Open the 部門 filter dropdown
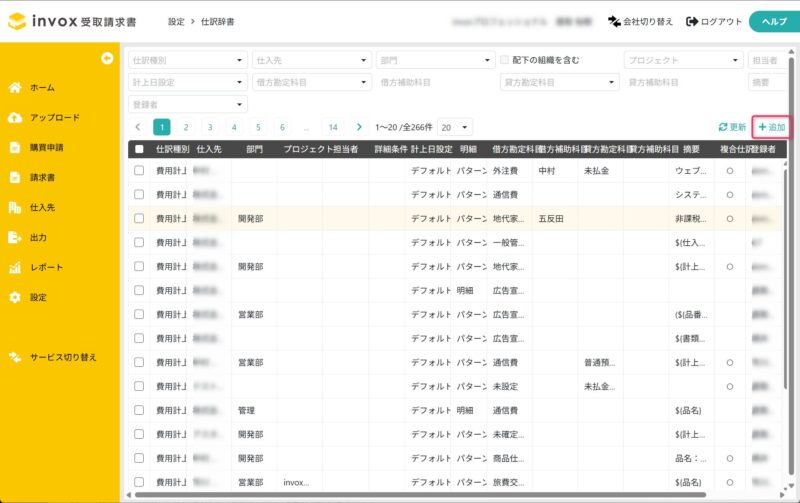 tap(436, 60)
